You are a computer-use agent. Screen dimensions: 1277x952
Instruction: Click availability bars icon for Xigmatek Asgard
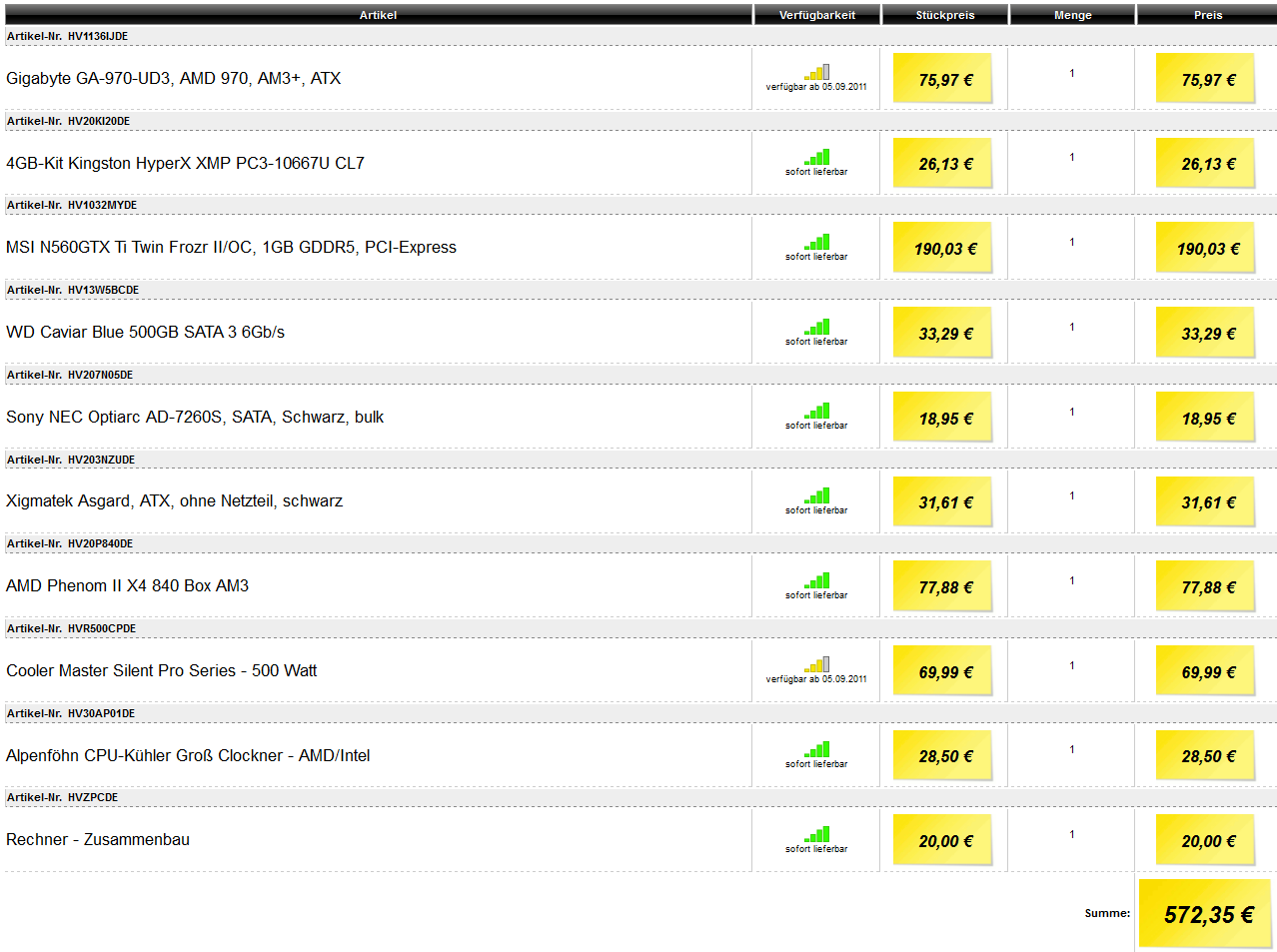pyautogui.click(x=817, y=495)
